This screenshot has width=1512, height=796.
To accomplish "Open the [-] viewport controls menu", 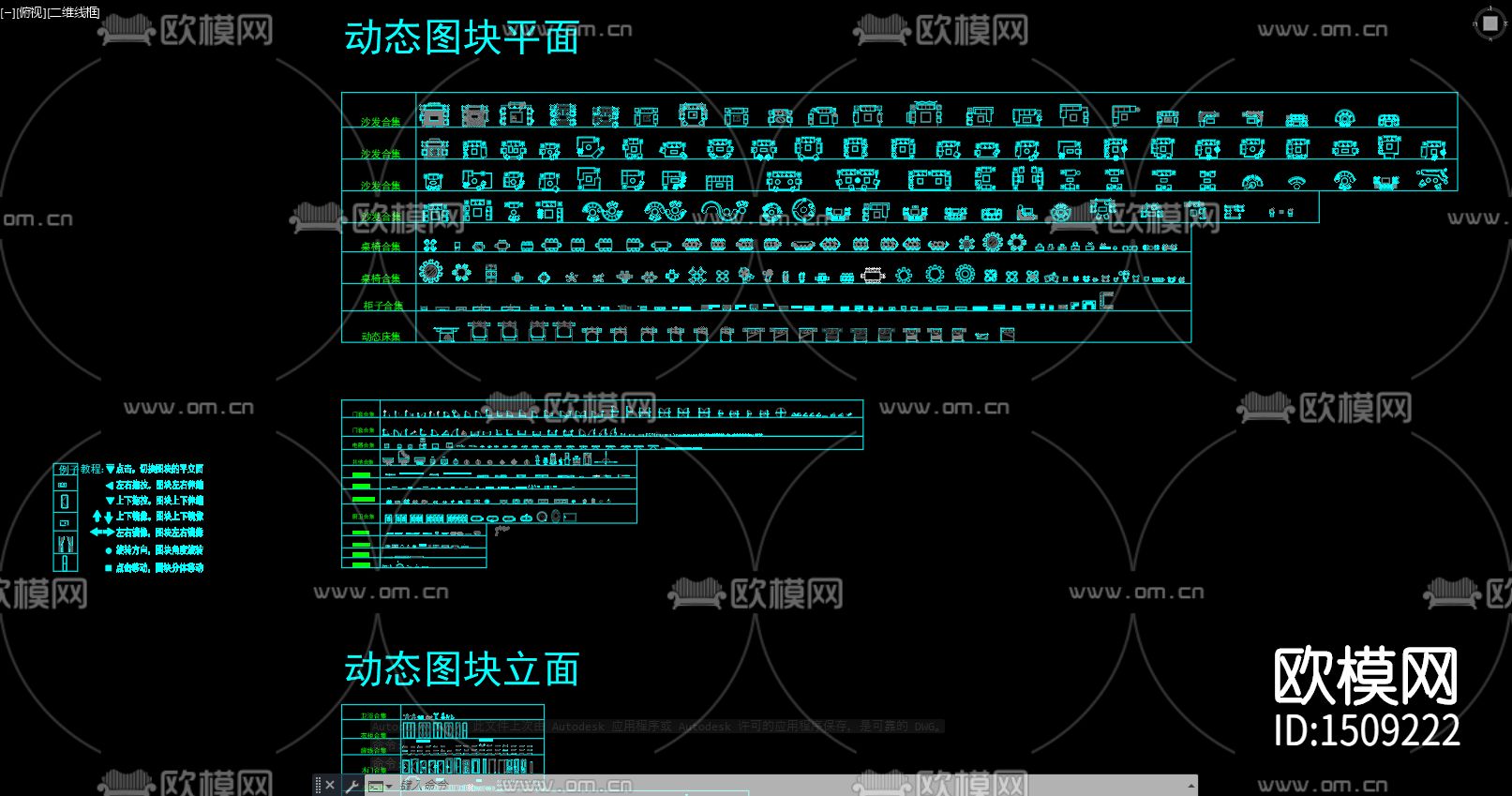I will (x=7, y=13).
